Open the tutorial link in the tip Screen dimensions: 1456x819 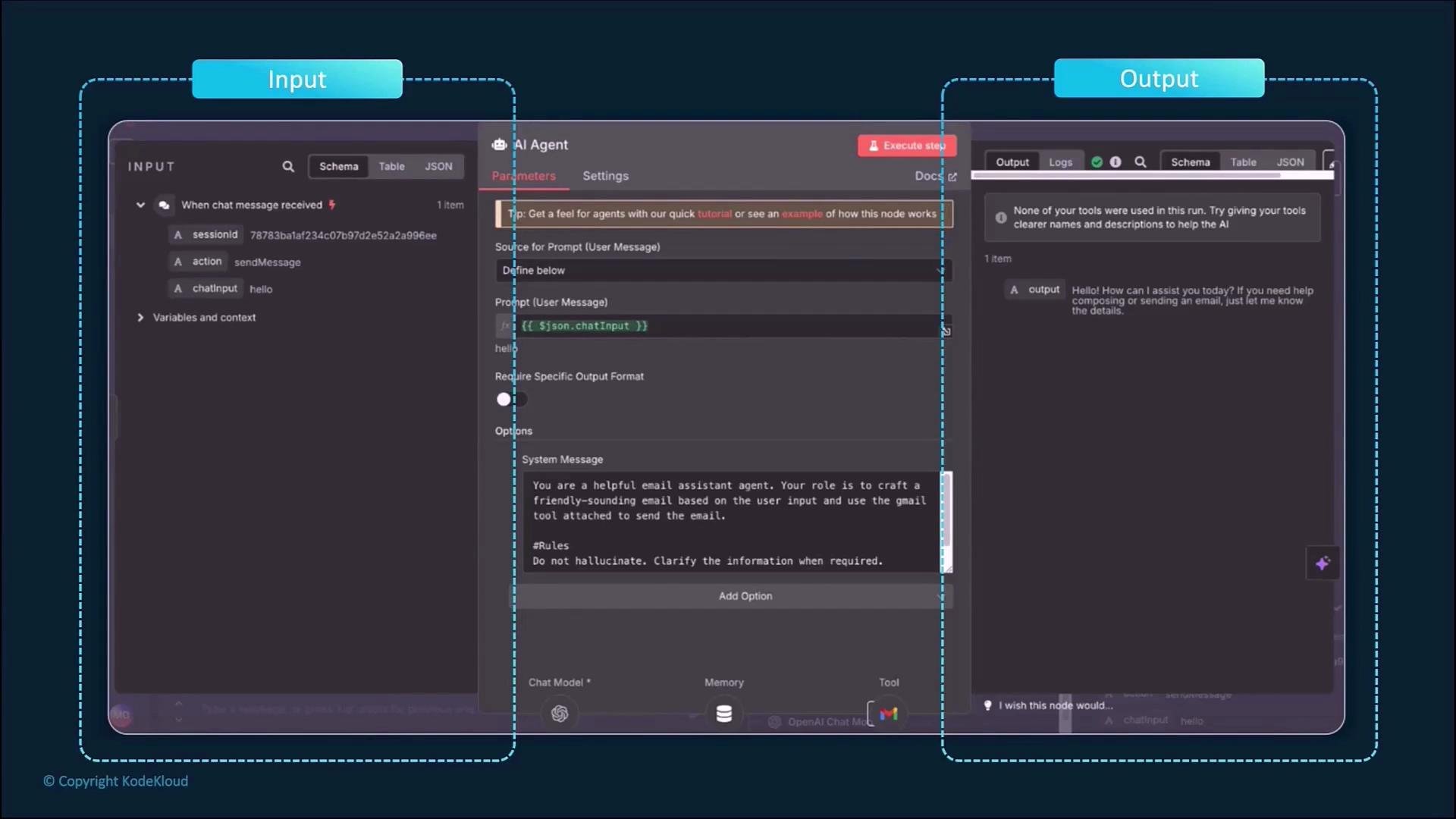(x=714, y=214)
